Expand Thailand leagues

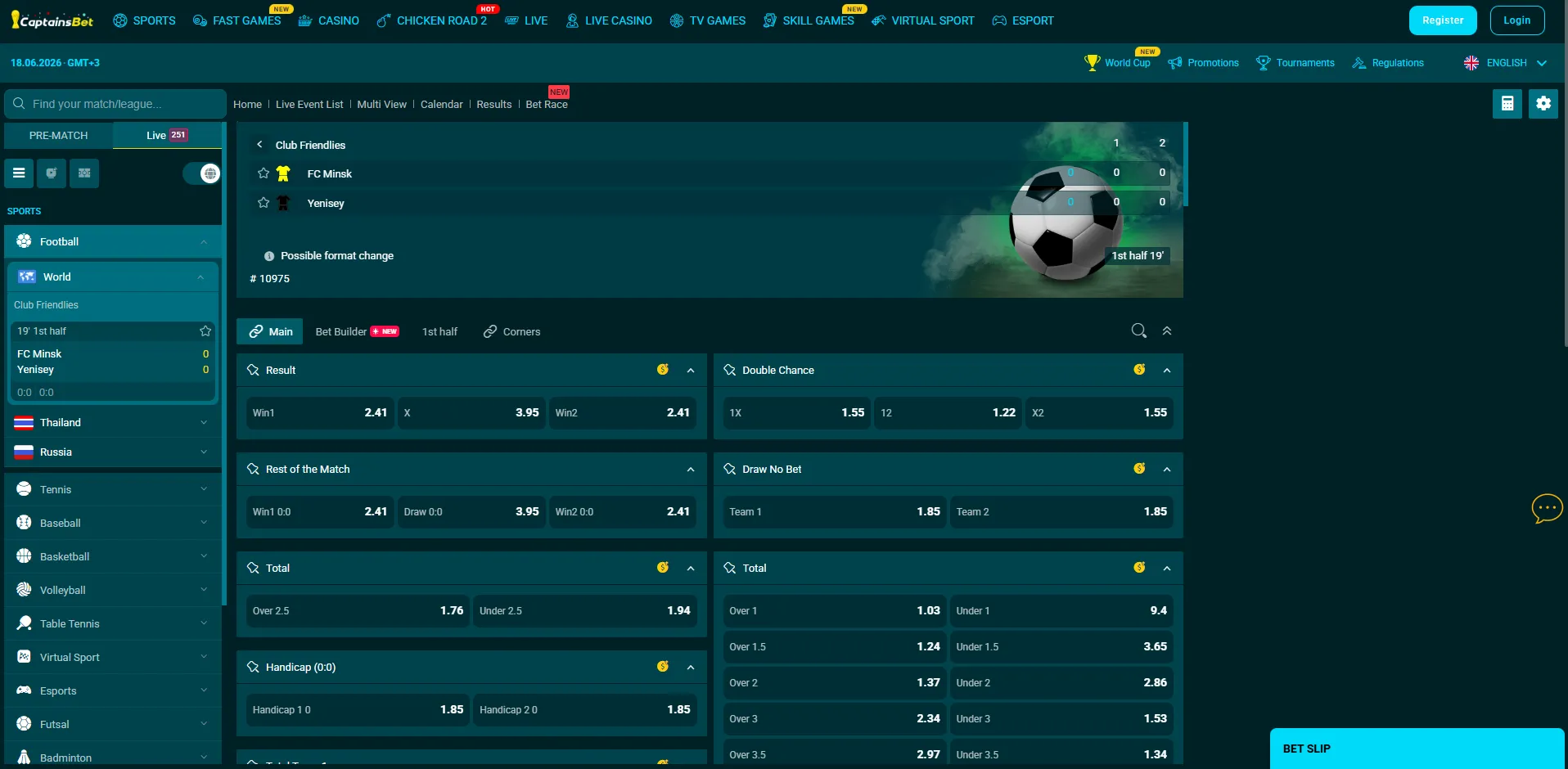[113, 423]
